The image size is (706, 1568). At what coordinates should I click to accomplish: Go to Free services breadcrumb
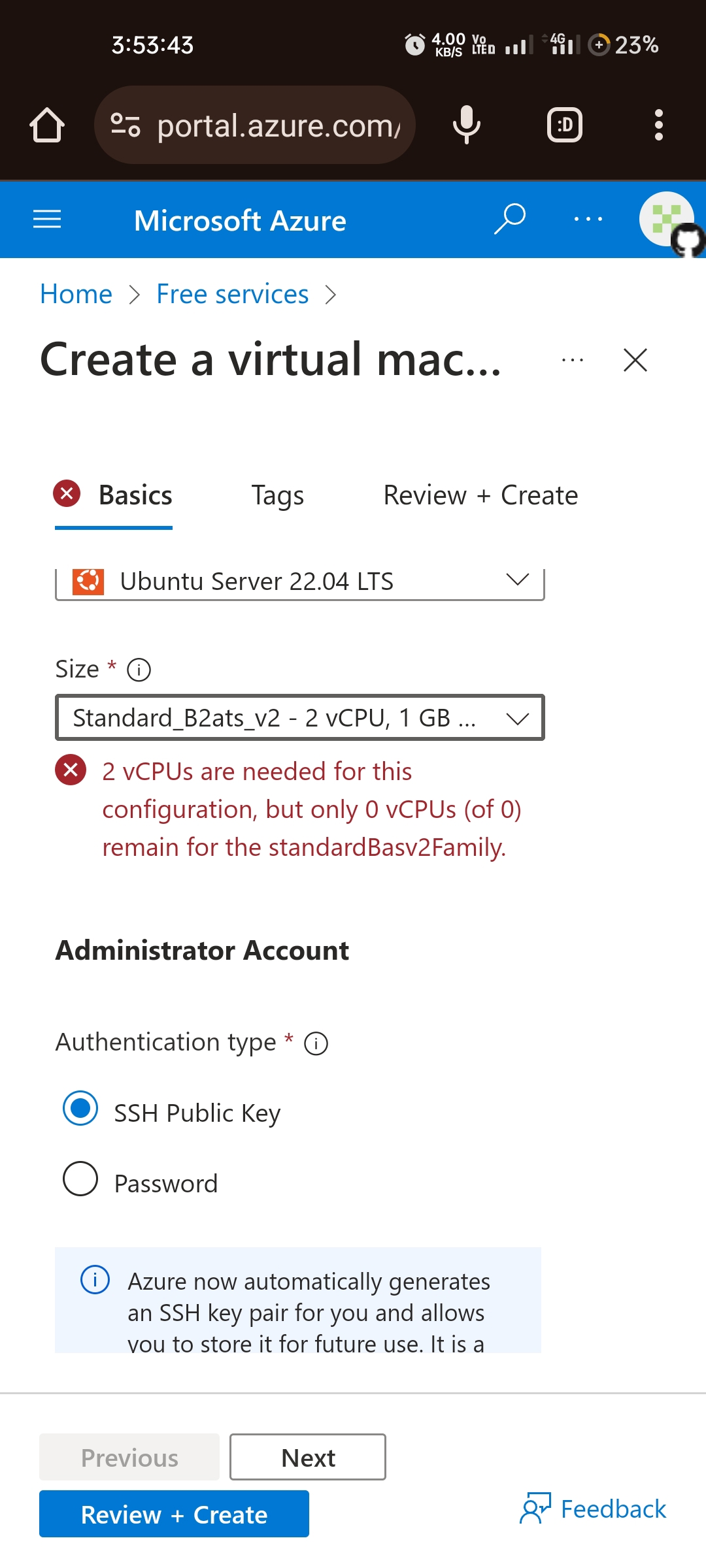point(233,295)
